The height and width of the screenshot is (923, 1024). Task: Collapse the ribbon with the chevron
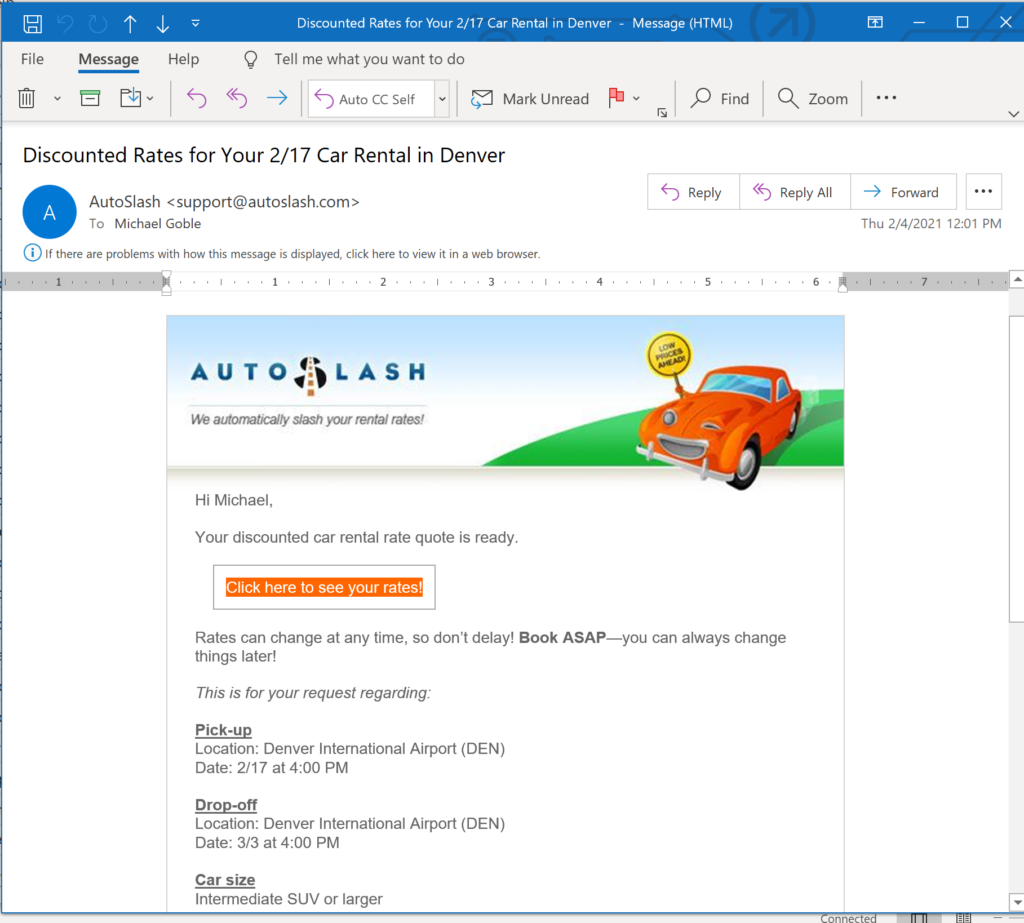pos(1013,114)
